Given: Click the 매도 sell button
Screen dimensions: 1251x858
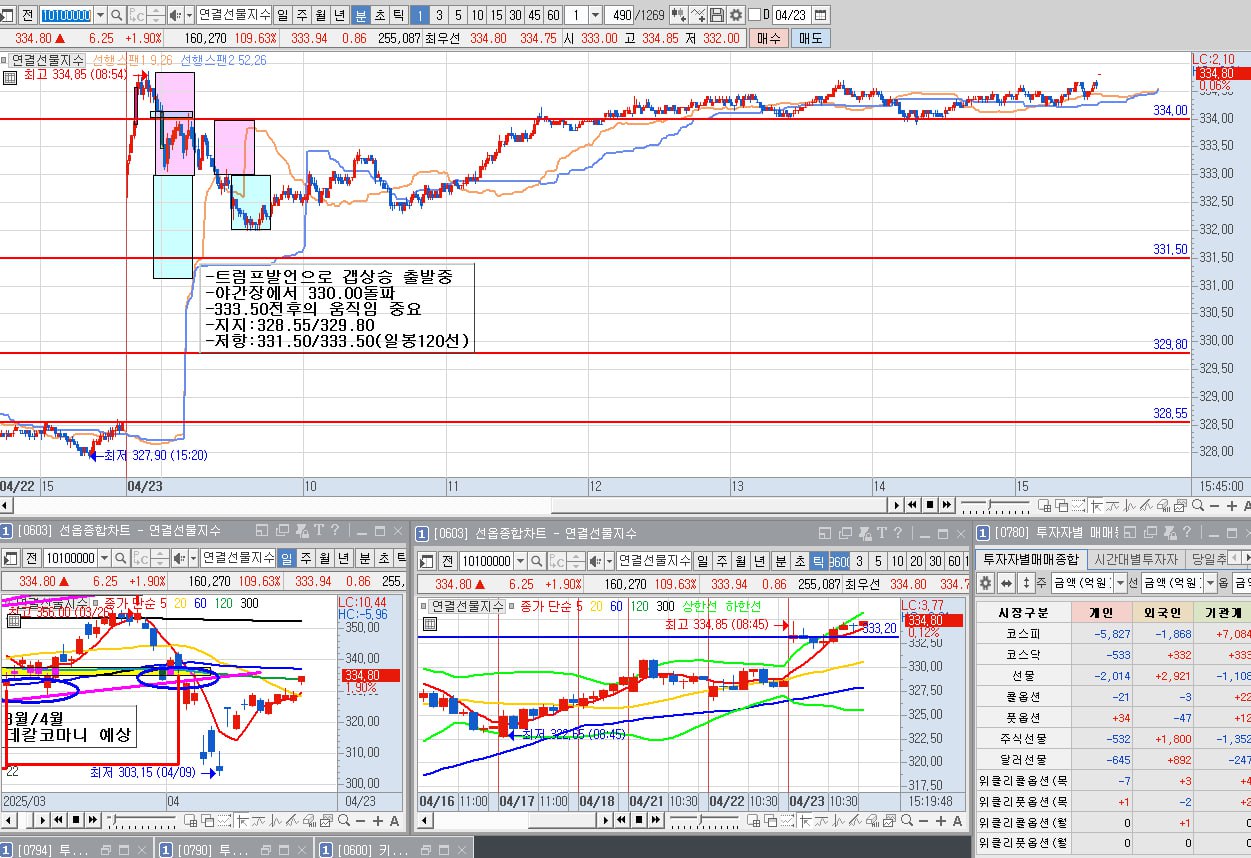Looking at the screenshot, I should (809, 38).
